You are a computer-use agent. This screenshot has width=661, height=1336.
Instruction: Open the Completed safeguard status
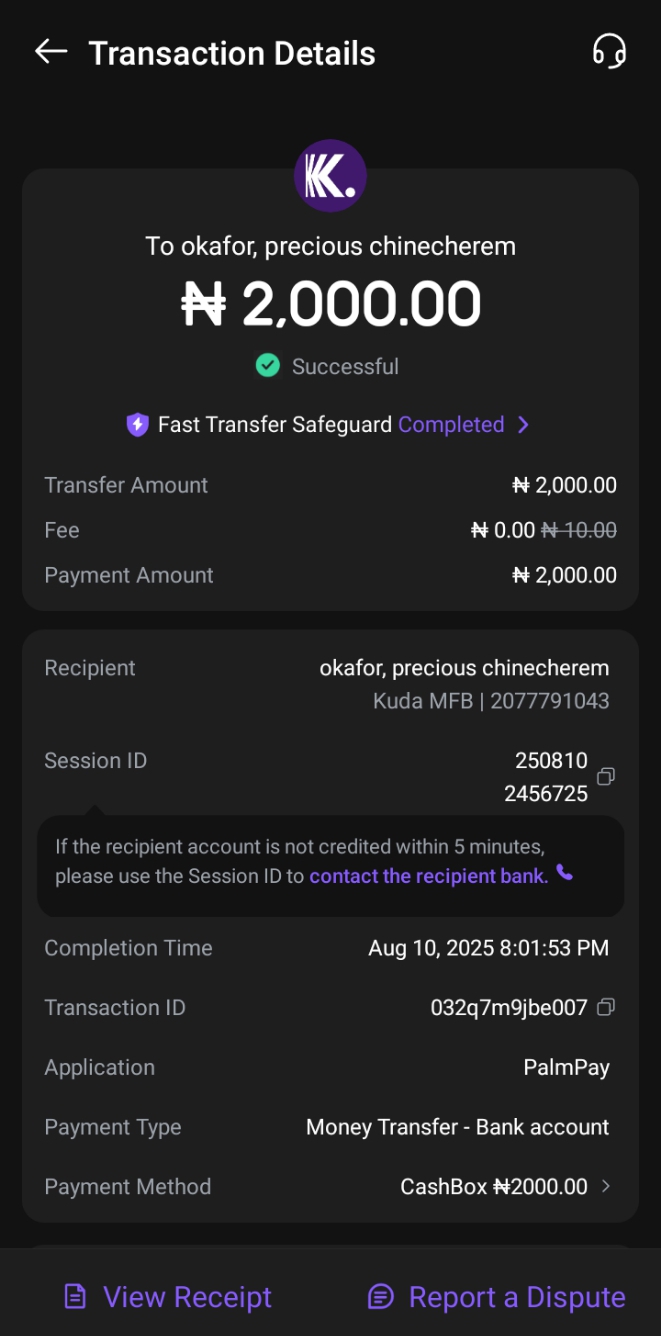coord(451,425)
